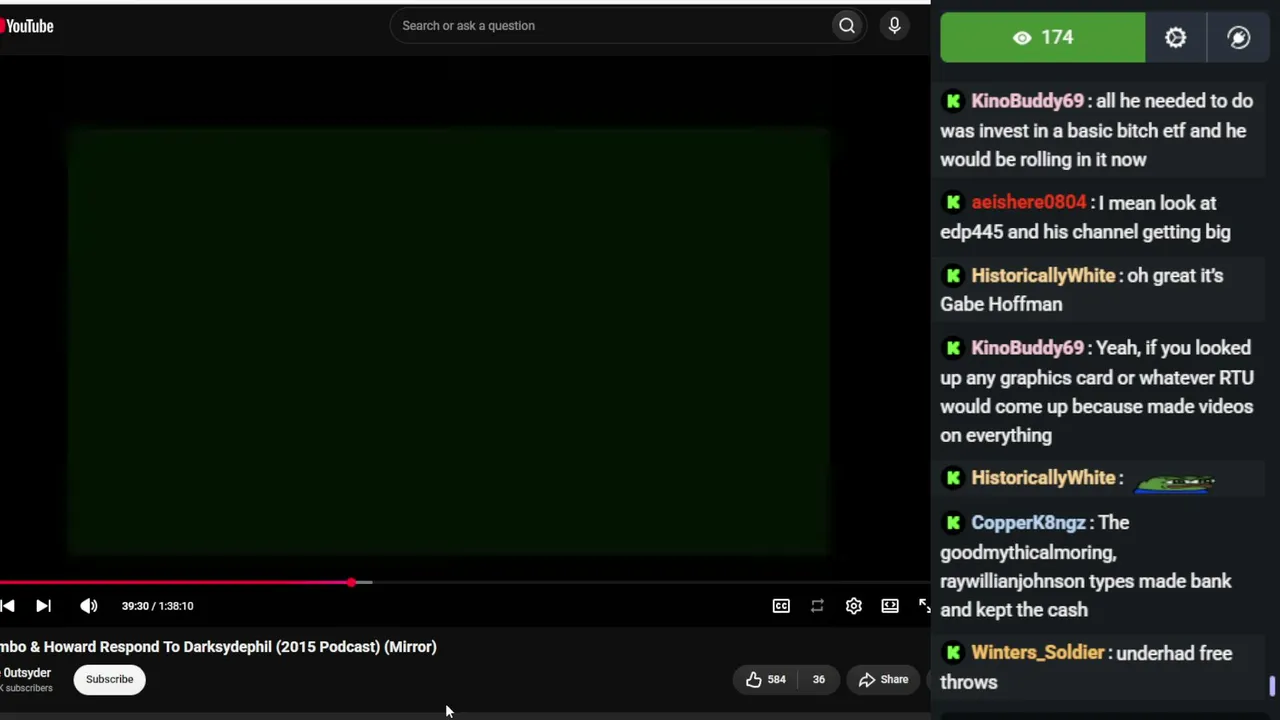This screenshot has width=1280, height=720.
Task: Focus the 'Search or ask a question' field
Action: [610, 26]
